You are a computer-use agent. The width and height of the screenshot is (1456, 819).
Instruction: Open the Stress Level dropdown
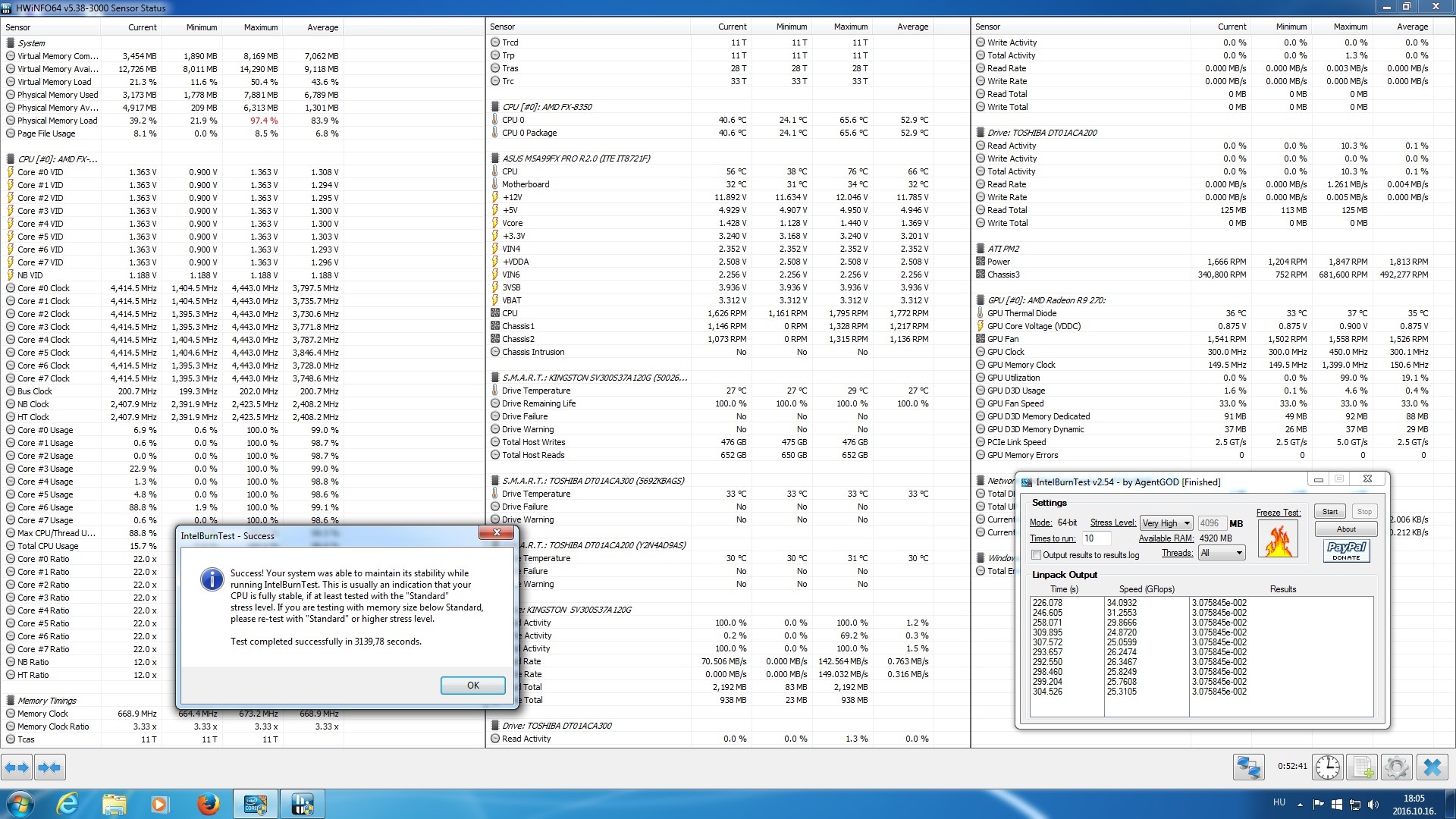click(x=1166, y=523)
